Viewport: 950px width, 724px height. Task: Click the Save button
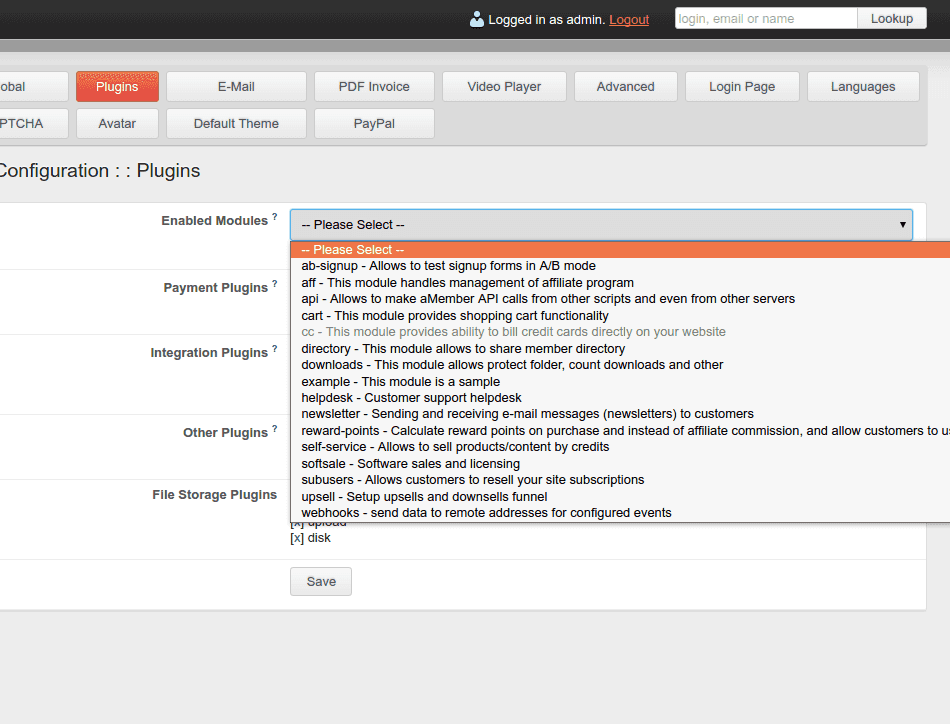point(321,582)
